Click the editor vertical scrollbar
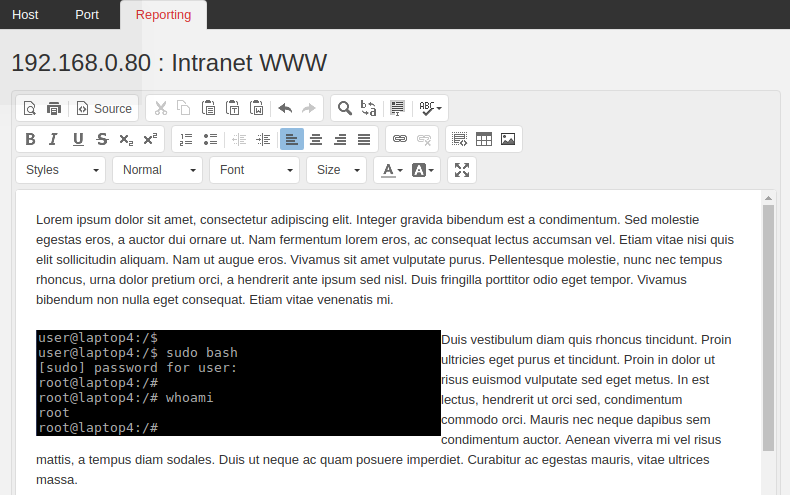 tap(768, 328)
